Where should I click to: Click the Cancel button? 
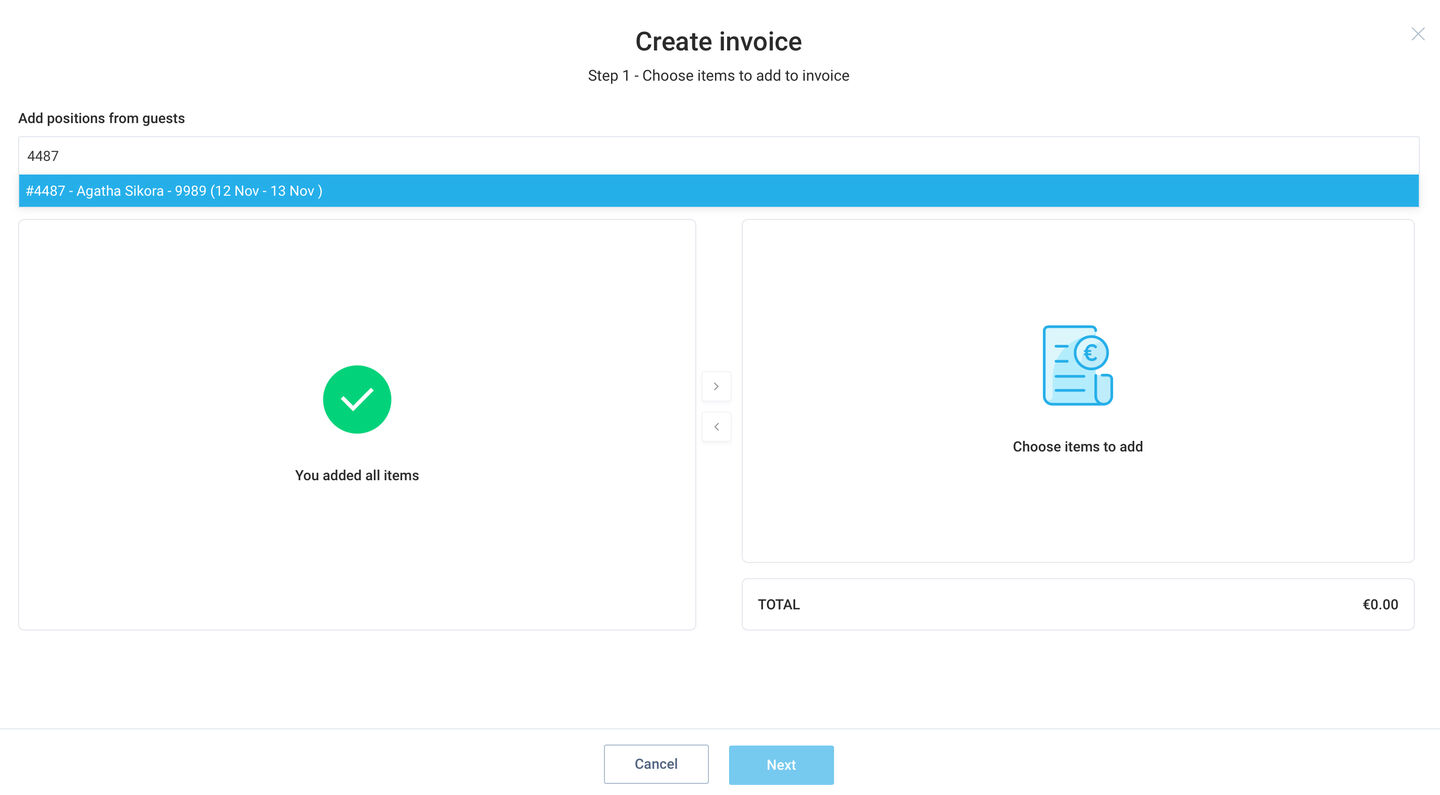tap(656, 764)
